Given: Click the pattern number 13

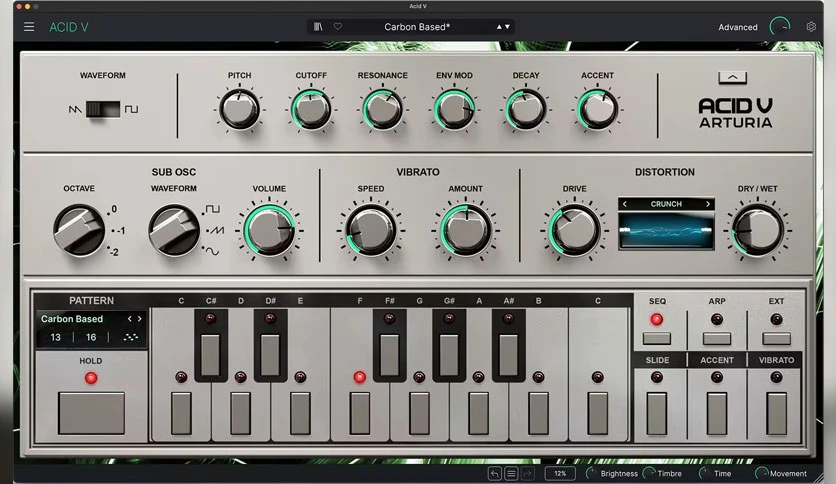Looking at the screenshot, I should 55,337.
